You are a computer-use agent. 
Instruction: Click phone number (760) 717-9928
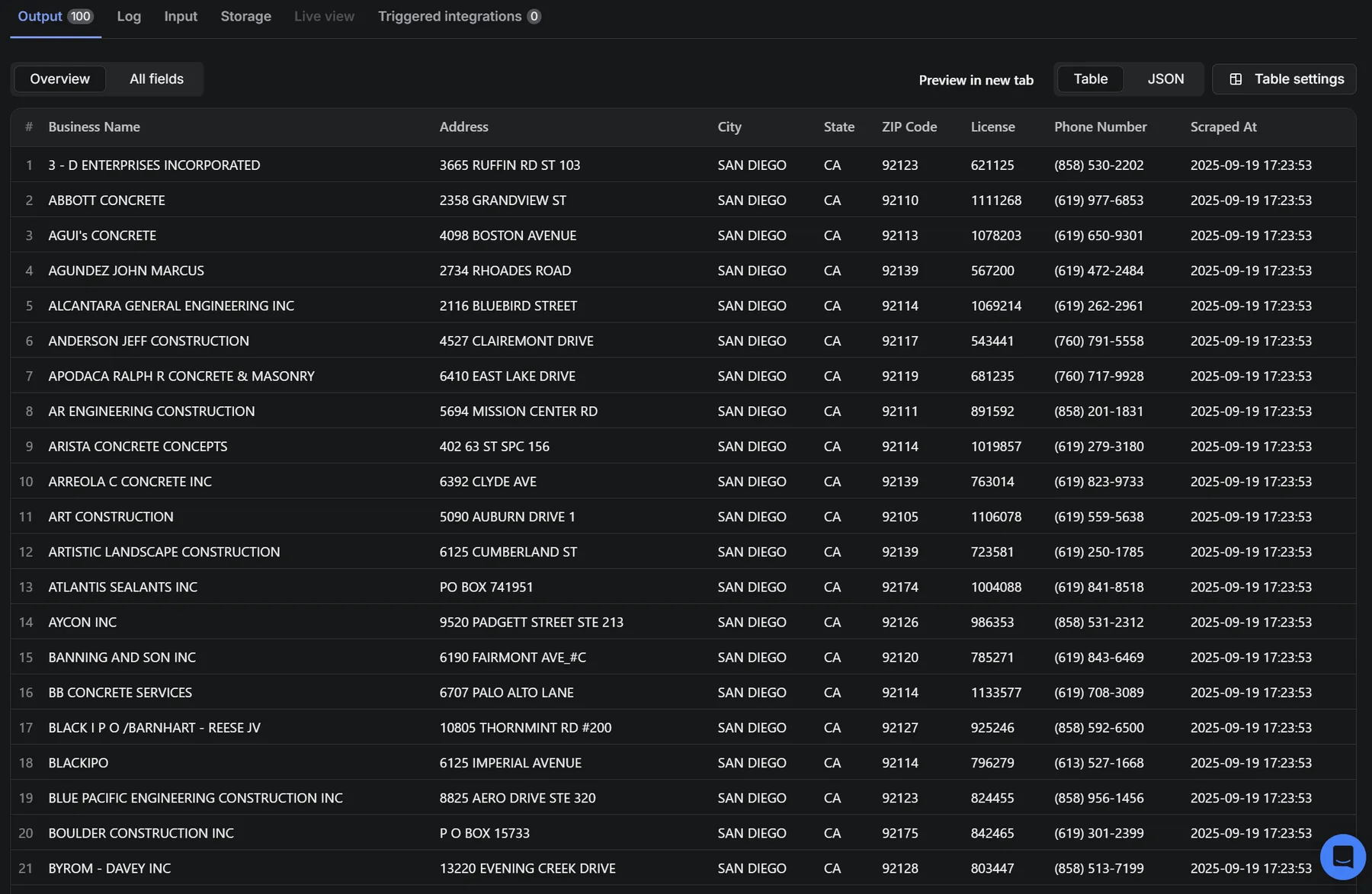click(x=1098, y=376)
